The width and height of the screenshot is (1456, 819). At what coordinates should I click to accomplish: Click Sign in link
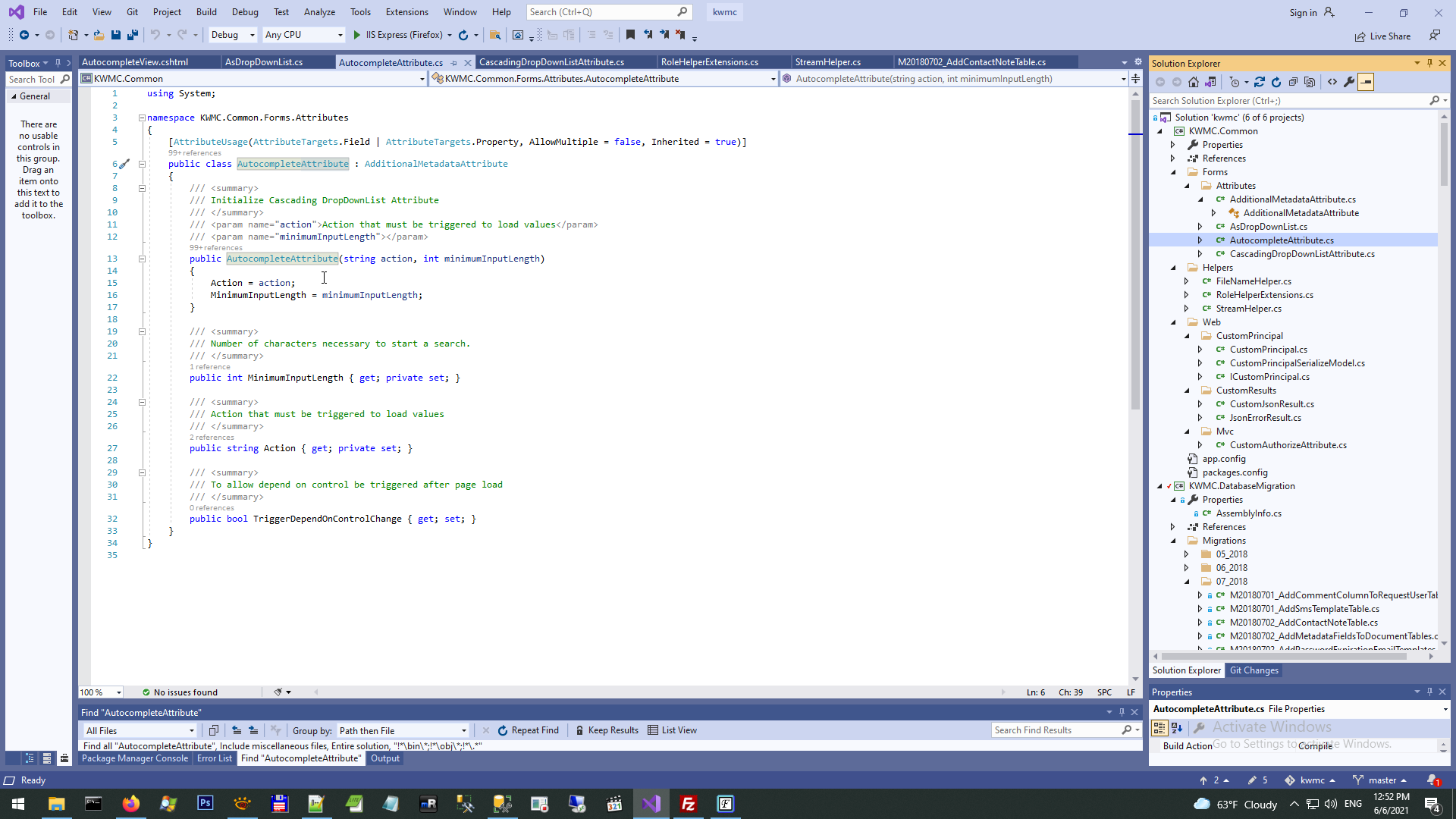1303,12
